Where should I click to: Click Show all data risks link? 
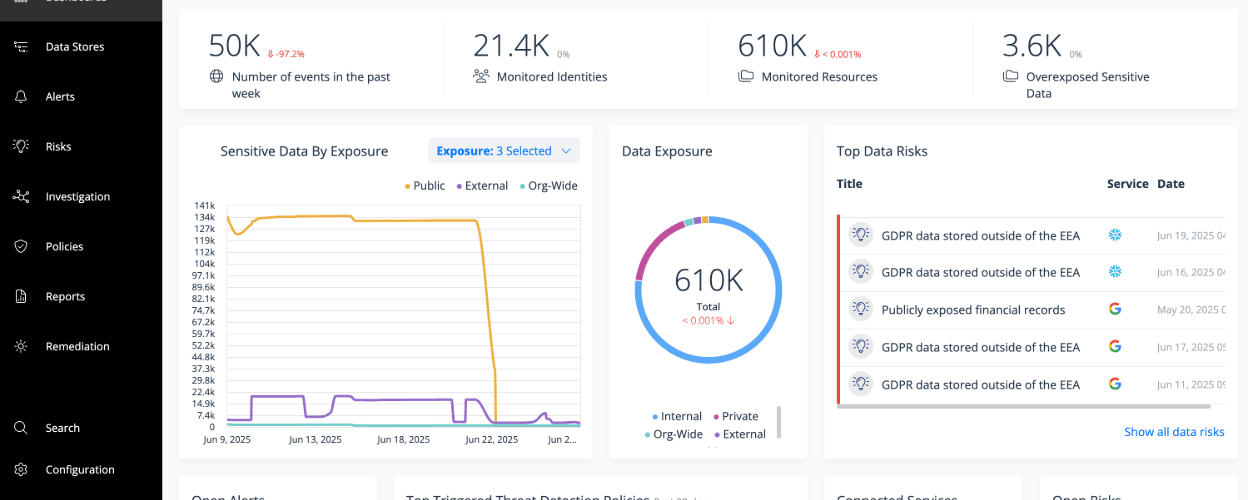pos(1174,432)
